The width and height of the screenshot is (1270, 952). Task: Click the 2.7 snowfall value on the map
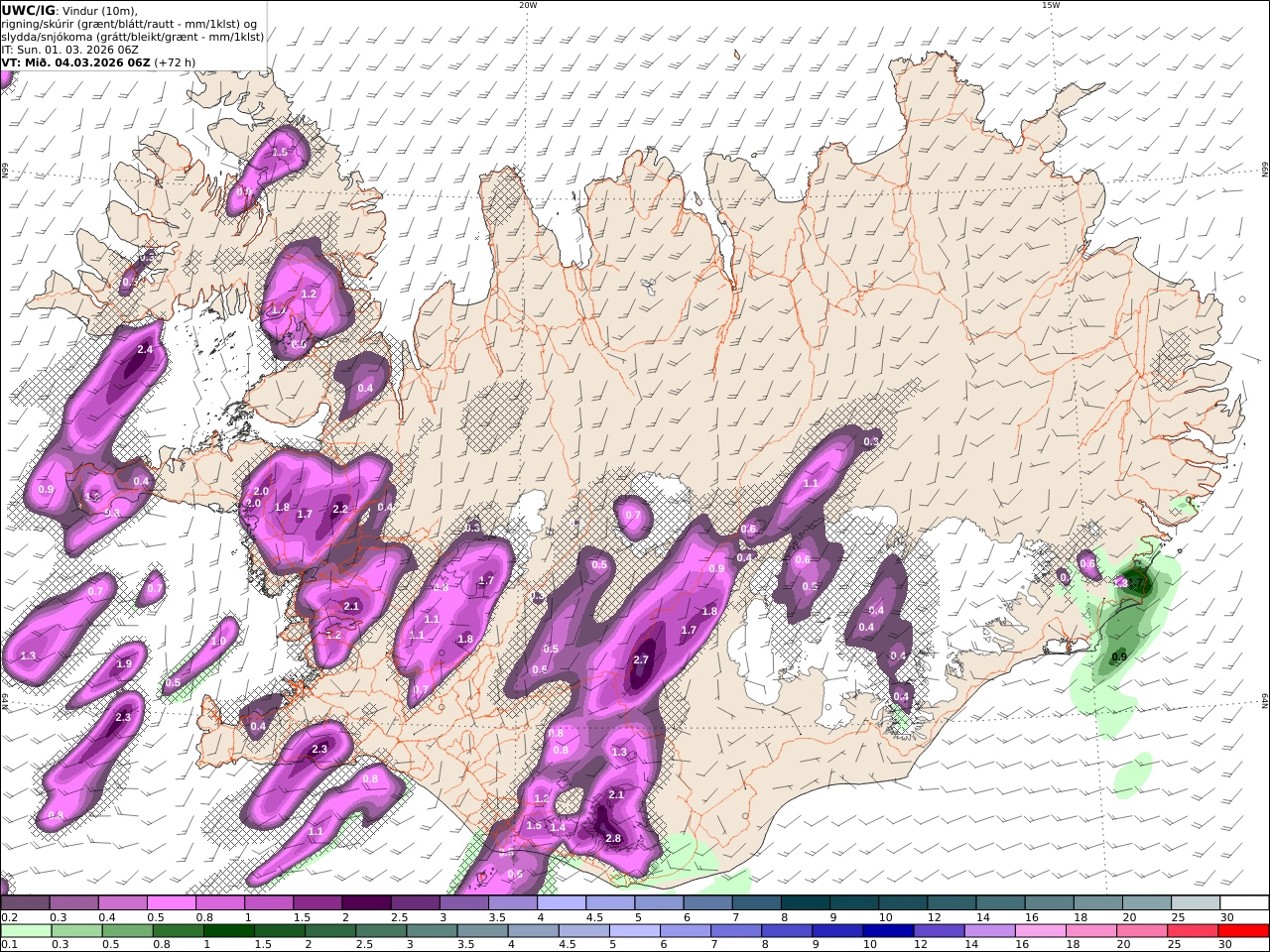[x=641, y=659]
